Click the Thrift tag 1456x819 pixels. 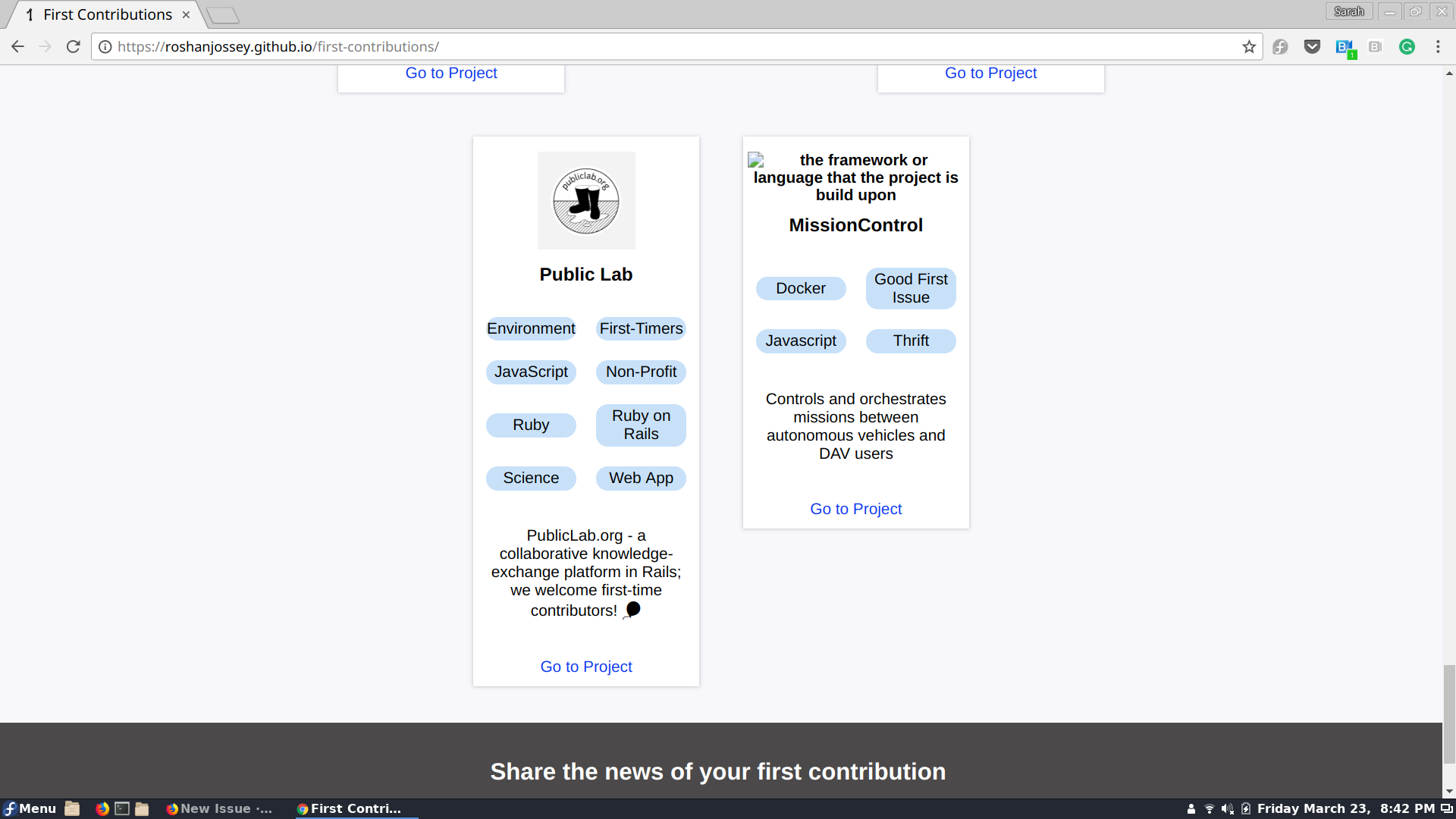click(x=911, y=341)
